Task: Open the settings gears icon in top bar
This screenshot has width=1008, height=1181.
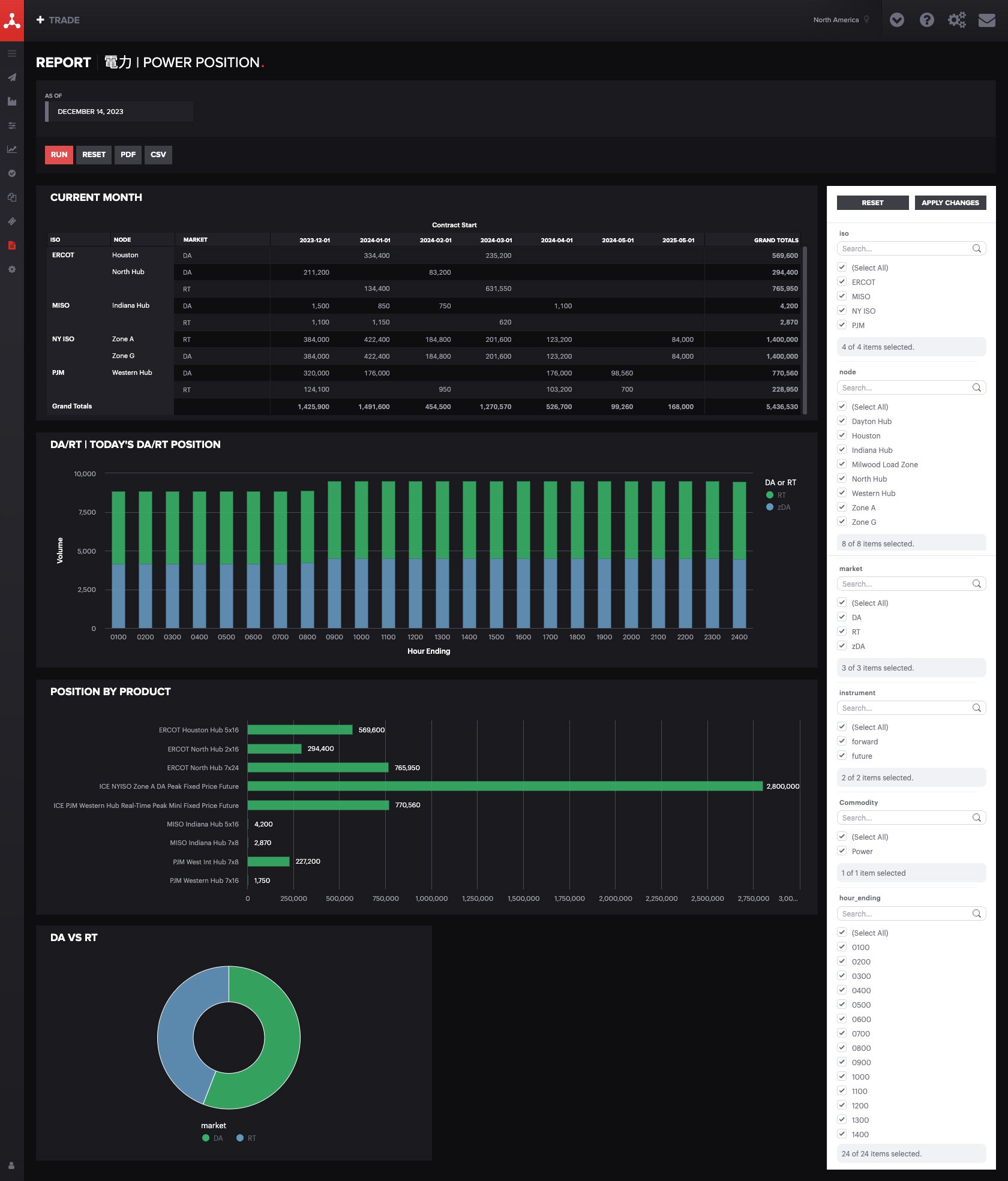Action: click(957, 19)
